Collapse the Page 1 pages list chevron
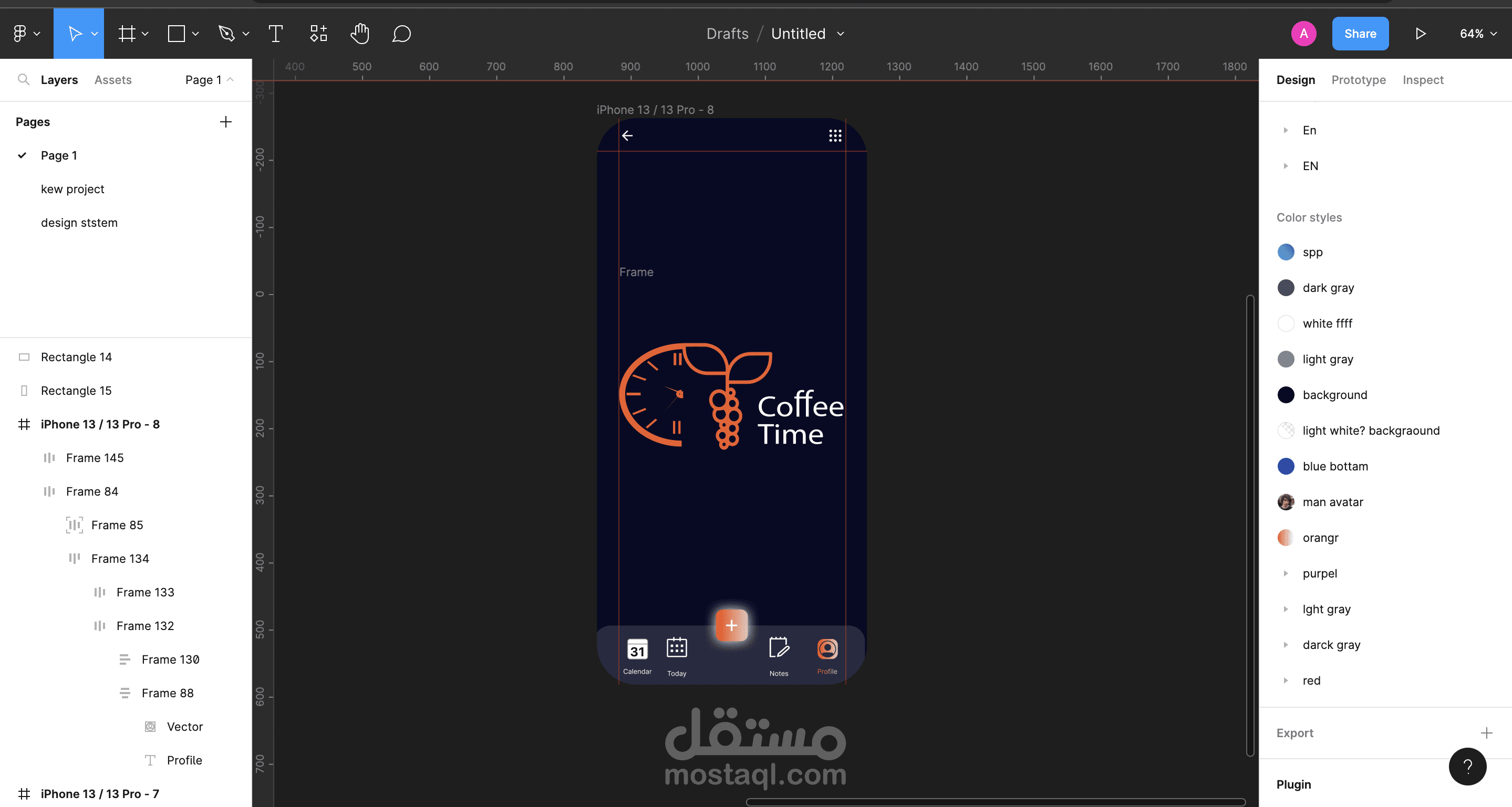This screenshot has width=1512, height=807. pyautogui.click(x=231, y=79)
